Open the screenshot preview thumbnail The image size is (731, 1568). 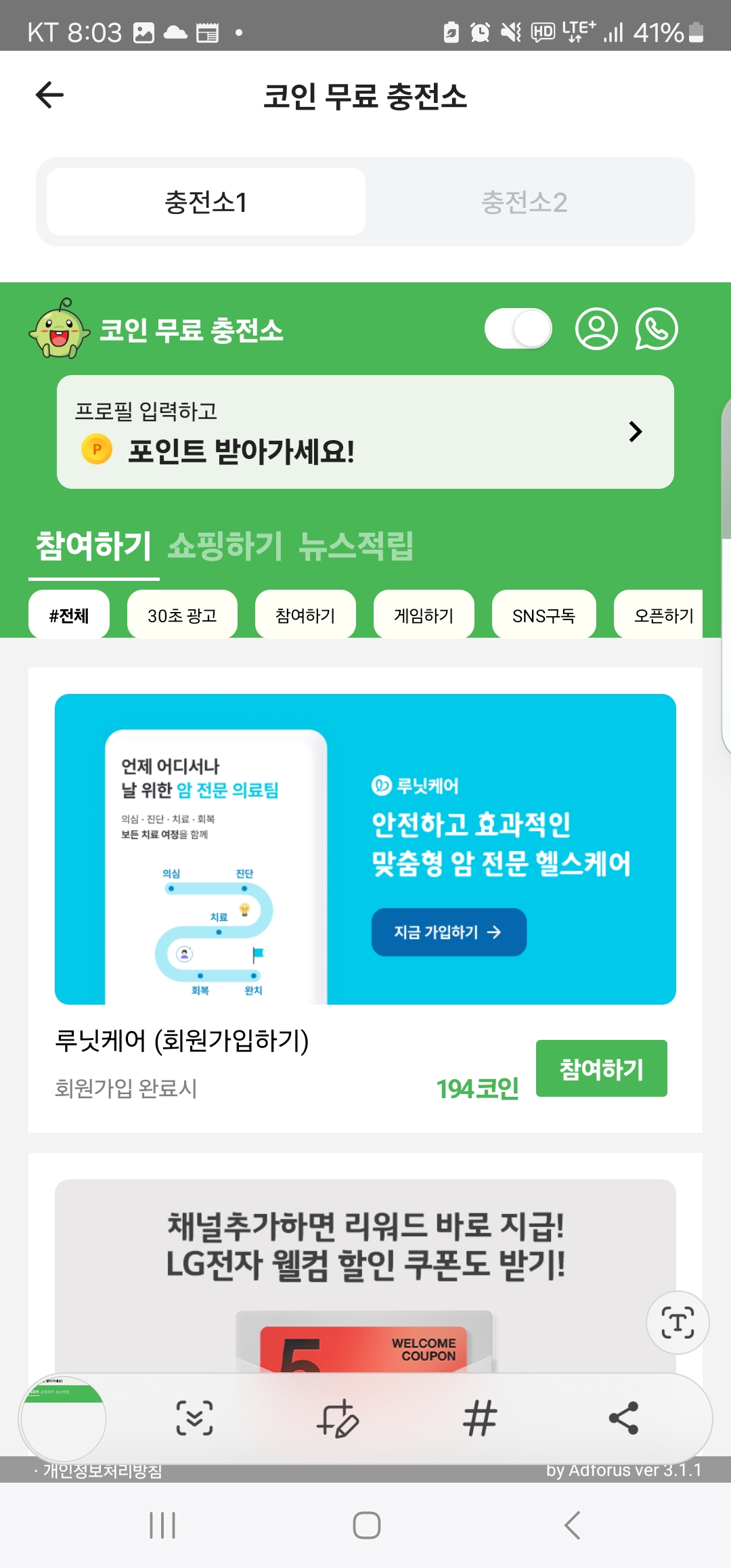click(64, 1418)
